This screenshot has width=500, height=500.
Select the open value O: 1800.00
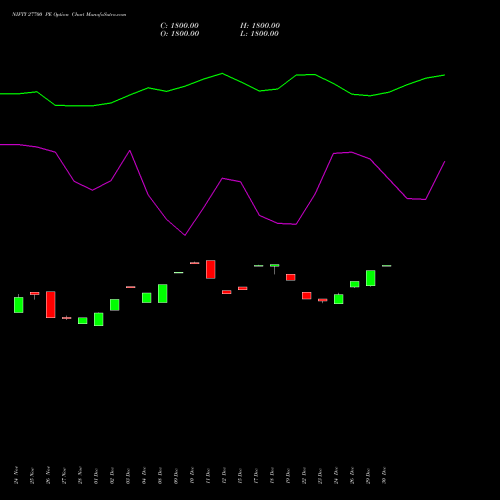[x=180, y=34]
